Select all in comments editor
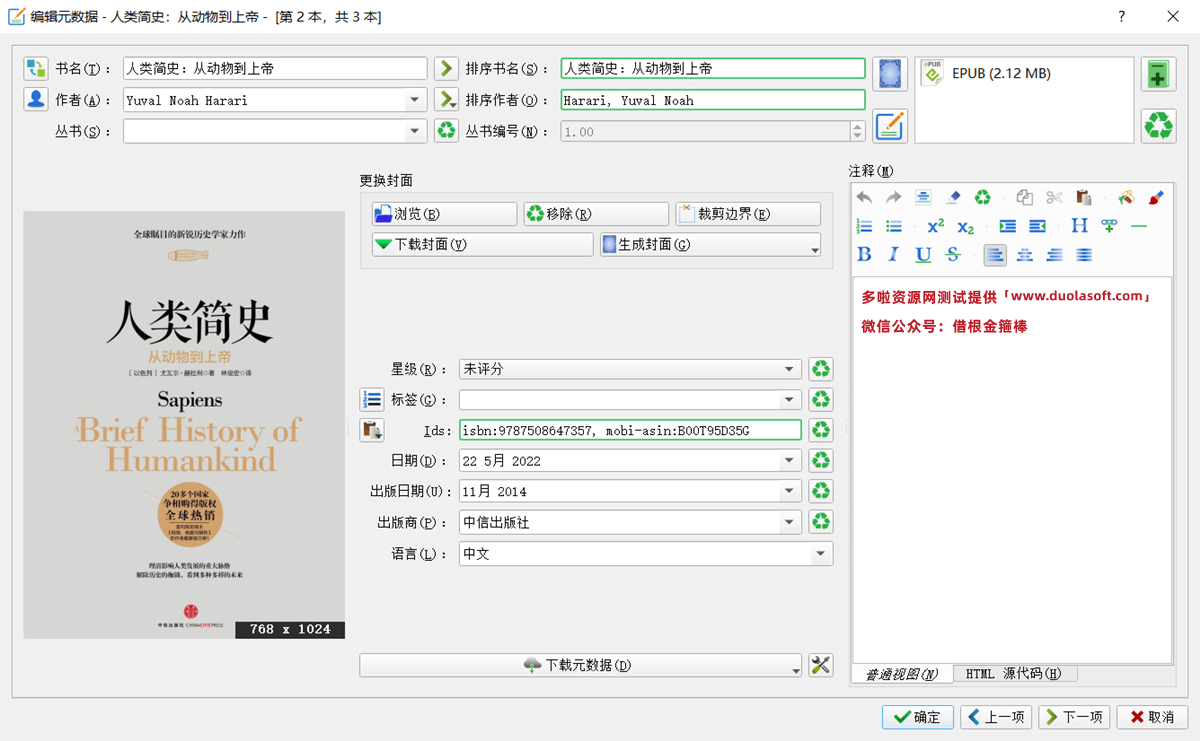Image resolution: width=1200 pixels, height=741 pixels. click(x=924, y=198)
